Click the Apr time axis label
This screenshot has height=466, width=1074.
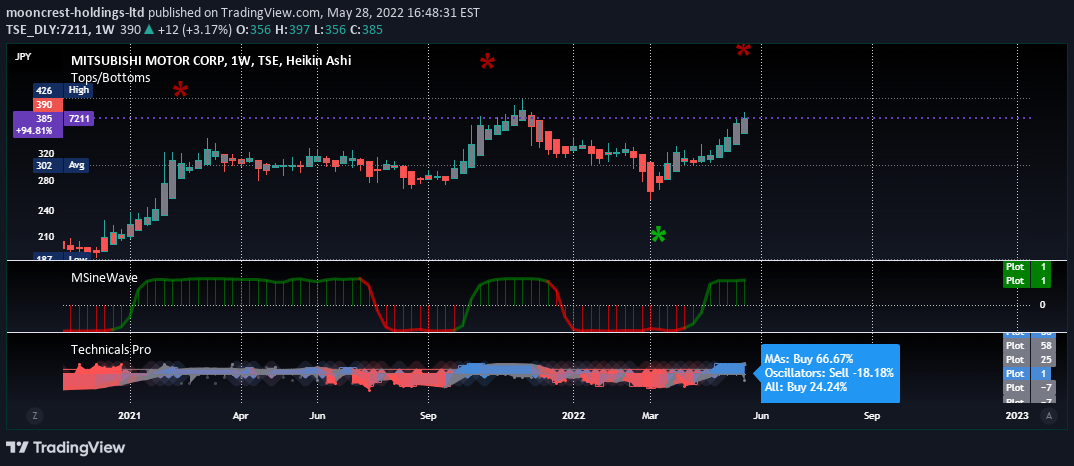click(x=240, y=415)
